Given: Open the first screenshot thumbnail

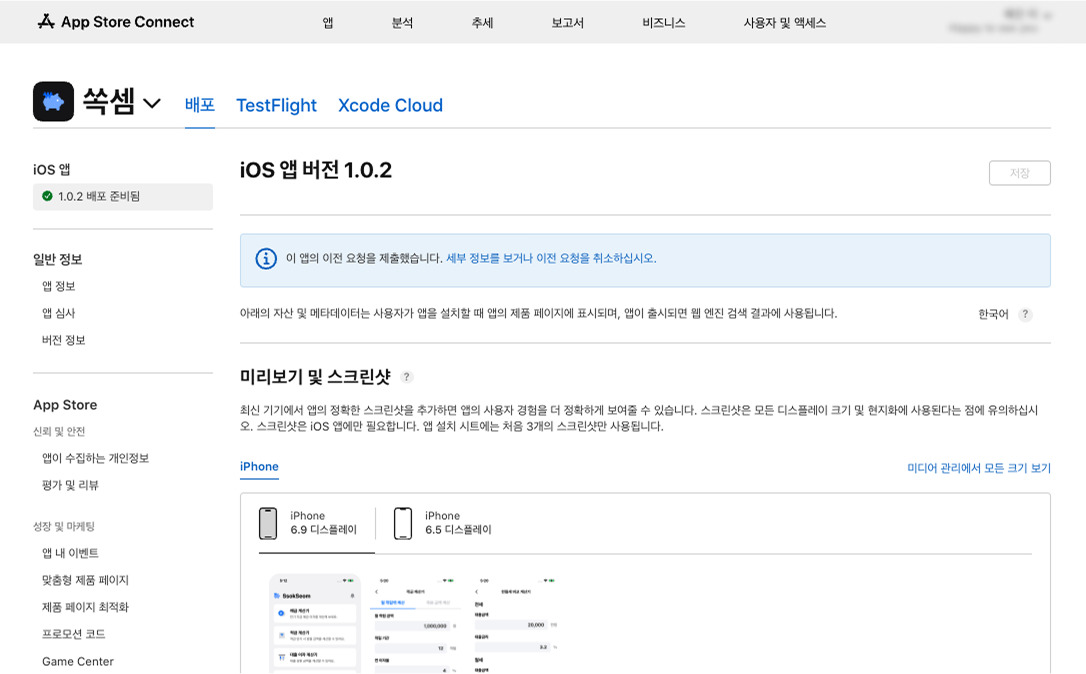Looking at the screenshot, I should (315, 623).
